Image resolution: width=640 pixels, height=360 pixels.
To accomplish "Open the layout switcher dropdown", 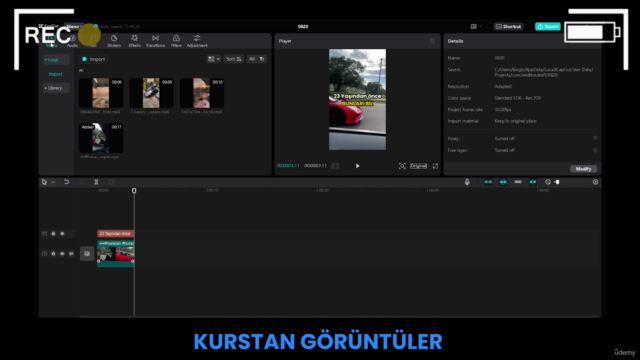I will pos(476,27).
